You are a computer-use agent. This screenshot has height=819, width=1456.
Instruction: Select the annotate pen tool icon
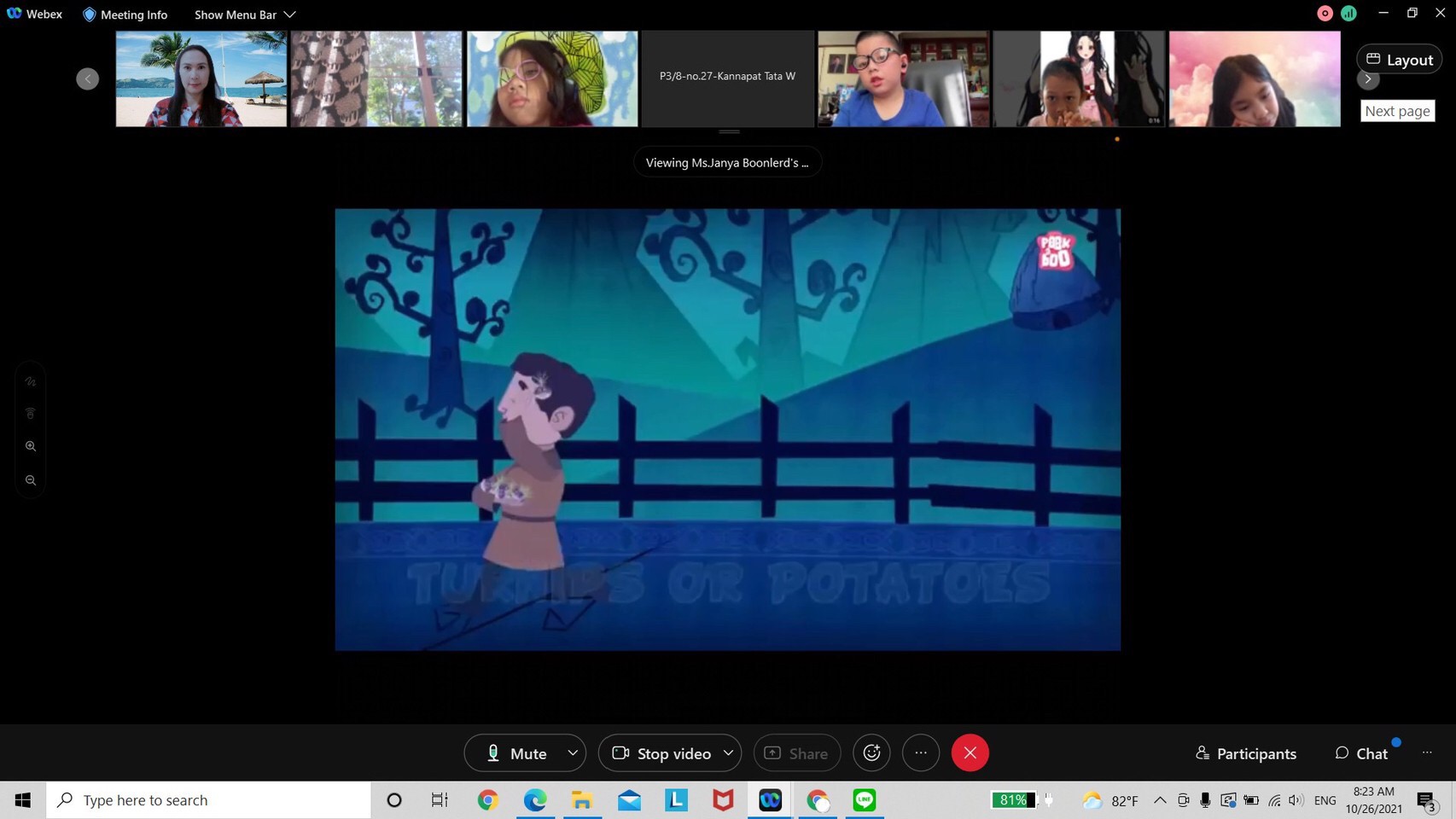31,381
